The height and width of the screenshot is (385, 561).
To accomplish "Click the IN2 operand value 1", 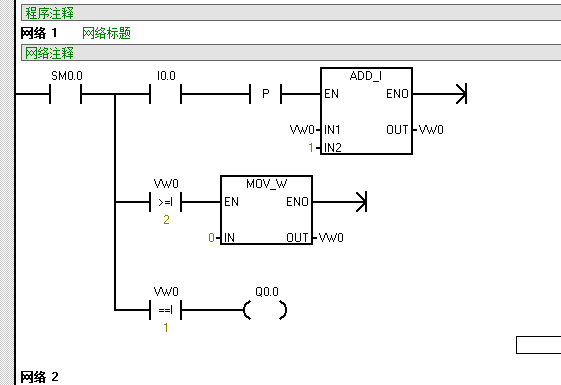I will (311, 147).
